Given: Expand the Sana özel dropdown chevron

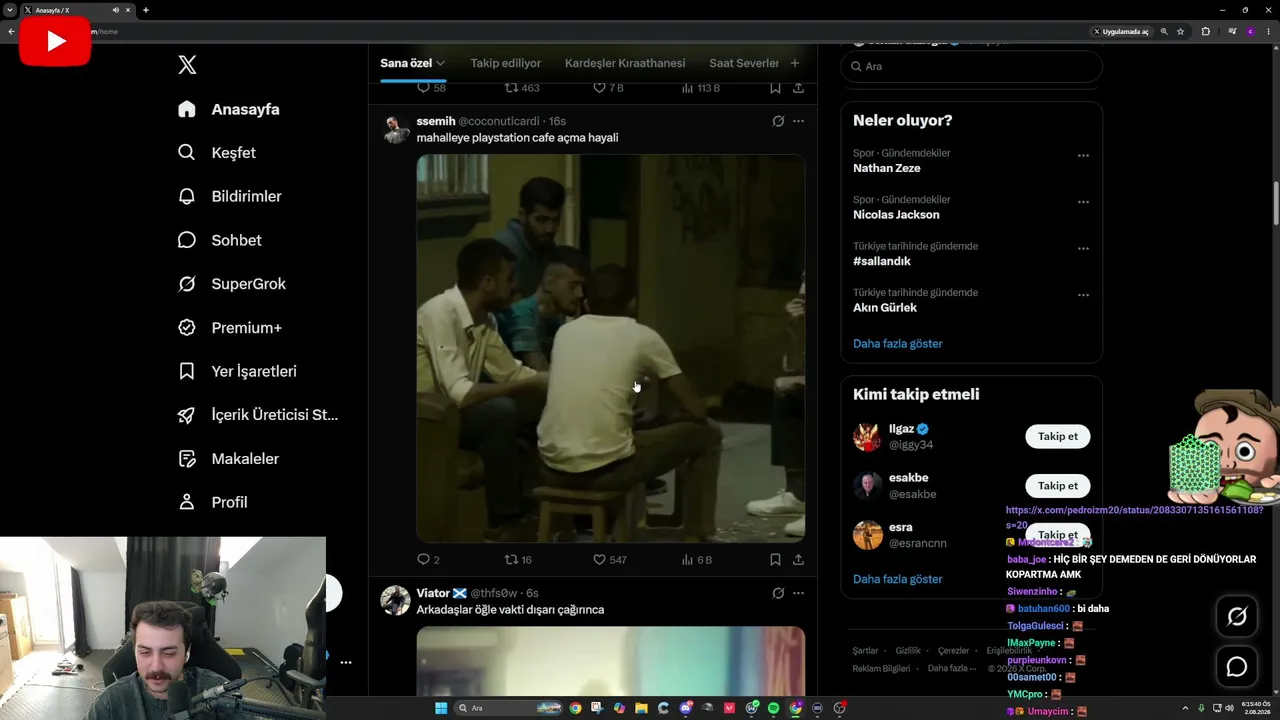Looking at the screenshot, I should [440, 63].
